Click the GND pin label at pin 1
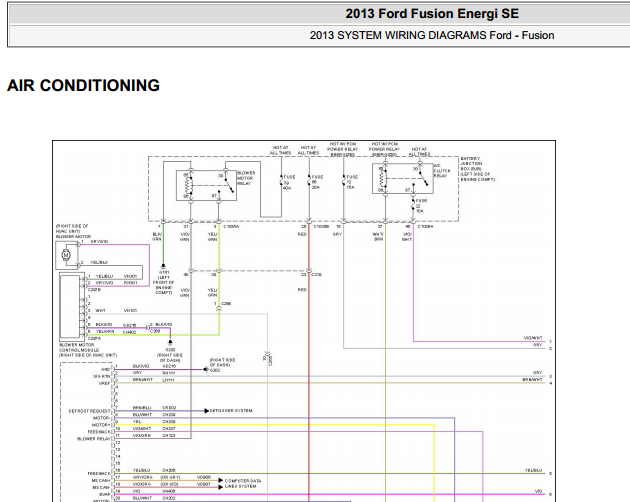630x502 pixels. (106, 369)
